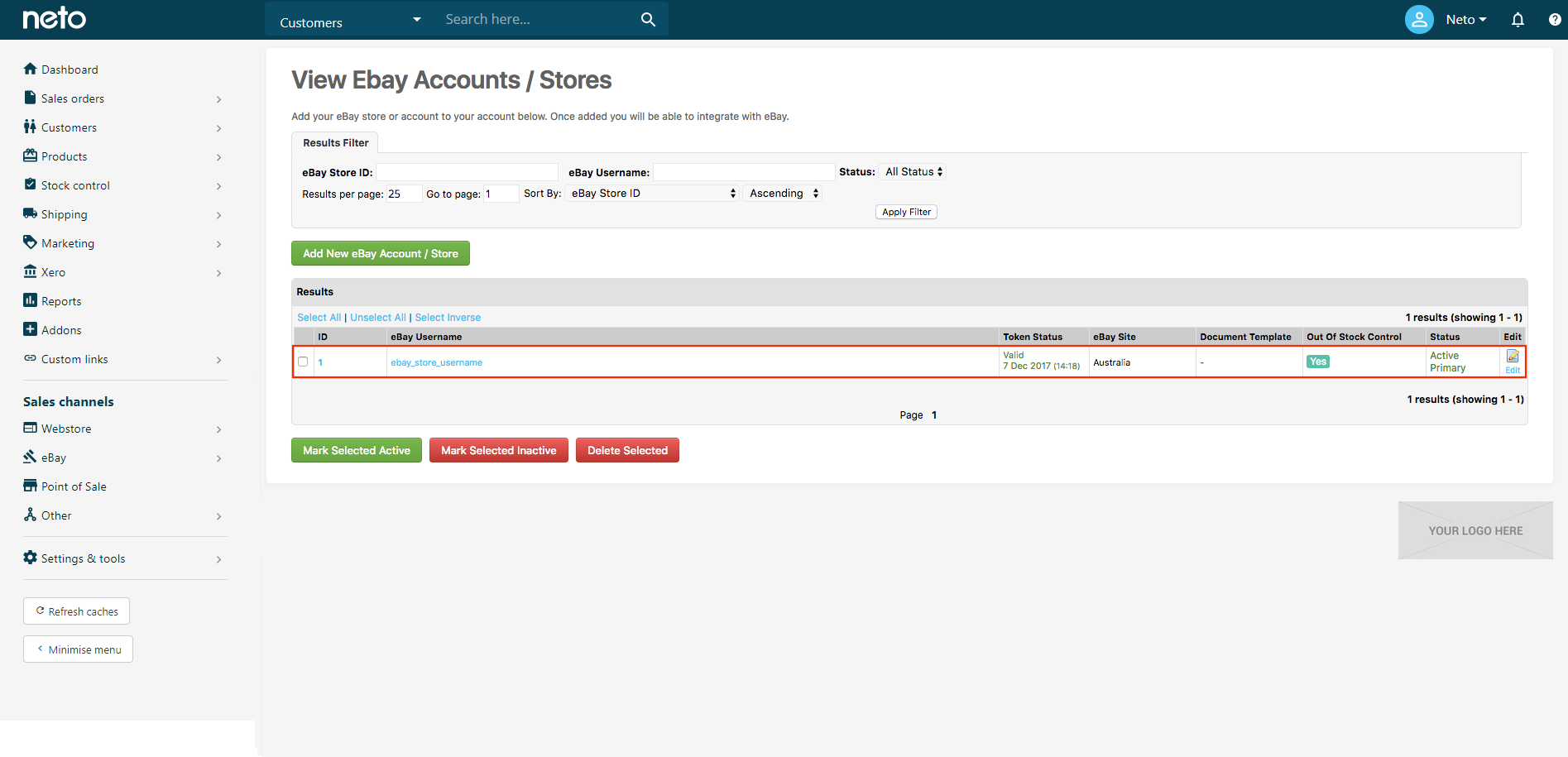The height and width of the screenshot is (757, 1568).
Task: Click the user avatar icon
Action: (1419, 19)
